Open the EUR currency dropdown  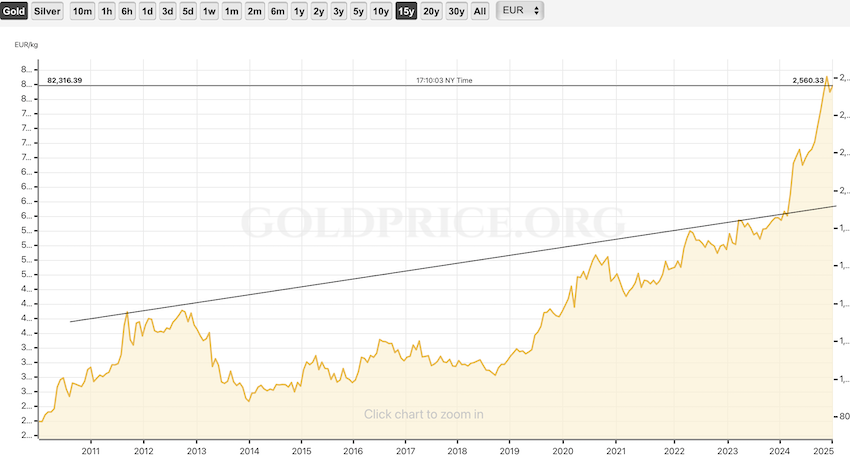point(520,10)
